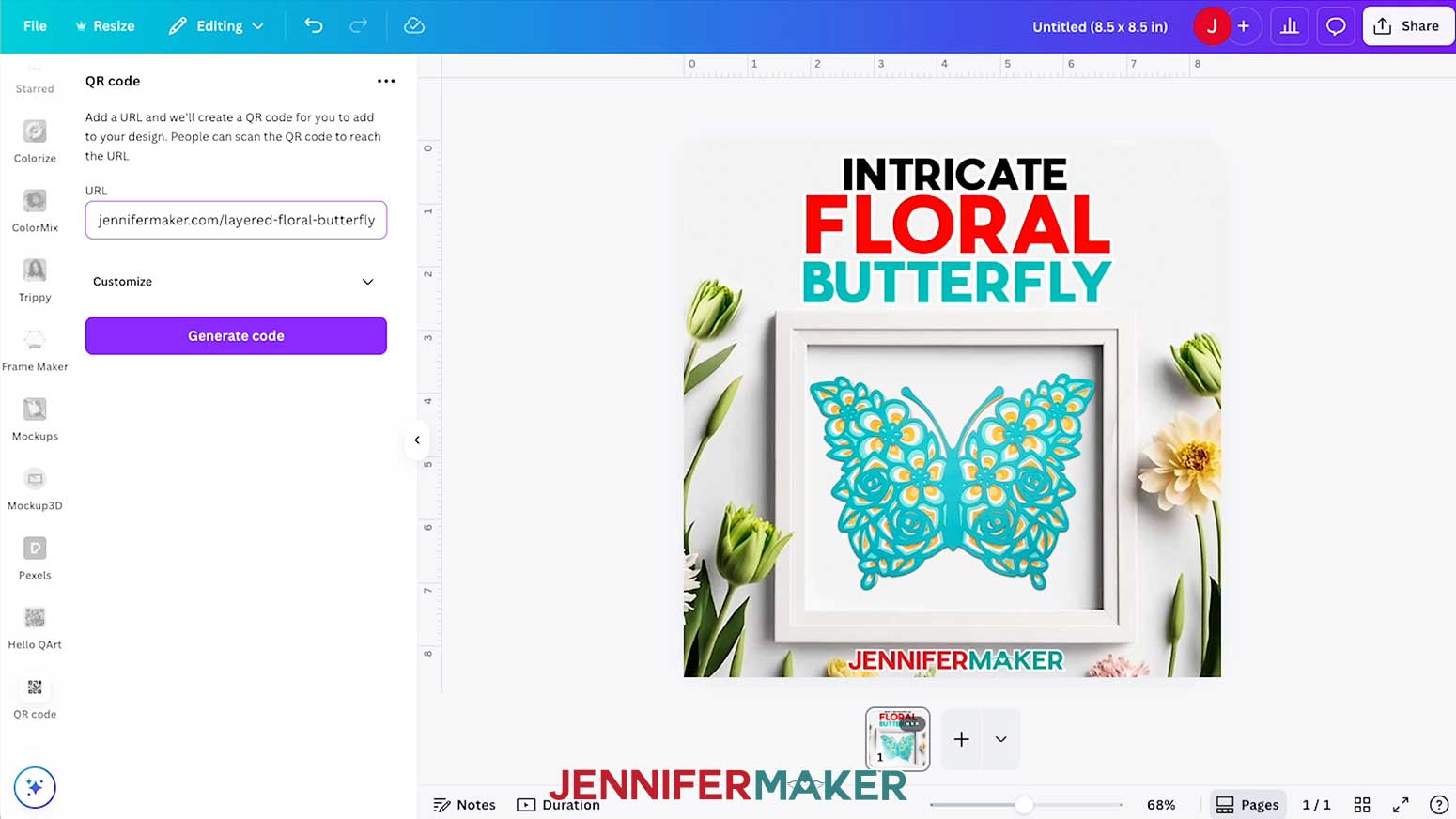The image size is (1456, 819).
Task: Open the Mockup3D app
Action: point(35,488)
